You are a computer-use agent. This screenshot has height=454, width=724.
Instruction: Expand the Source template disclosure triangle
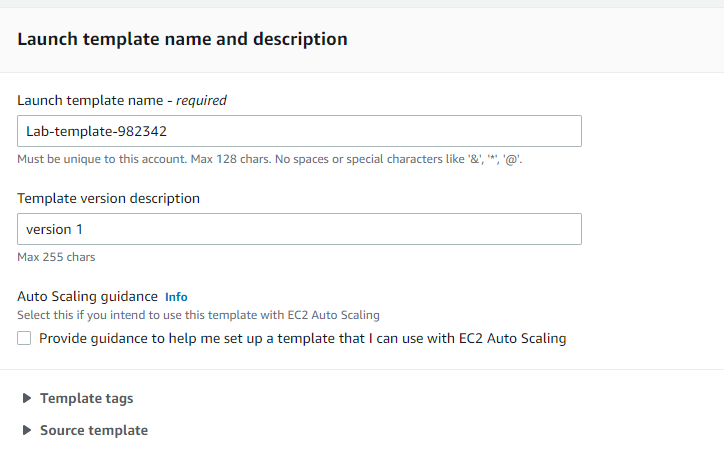pyautogui.click(x=26, y=430)
